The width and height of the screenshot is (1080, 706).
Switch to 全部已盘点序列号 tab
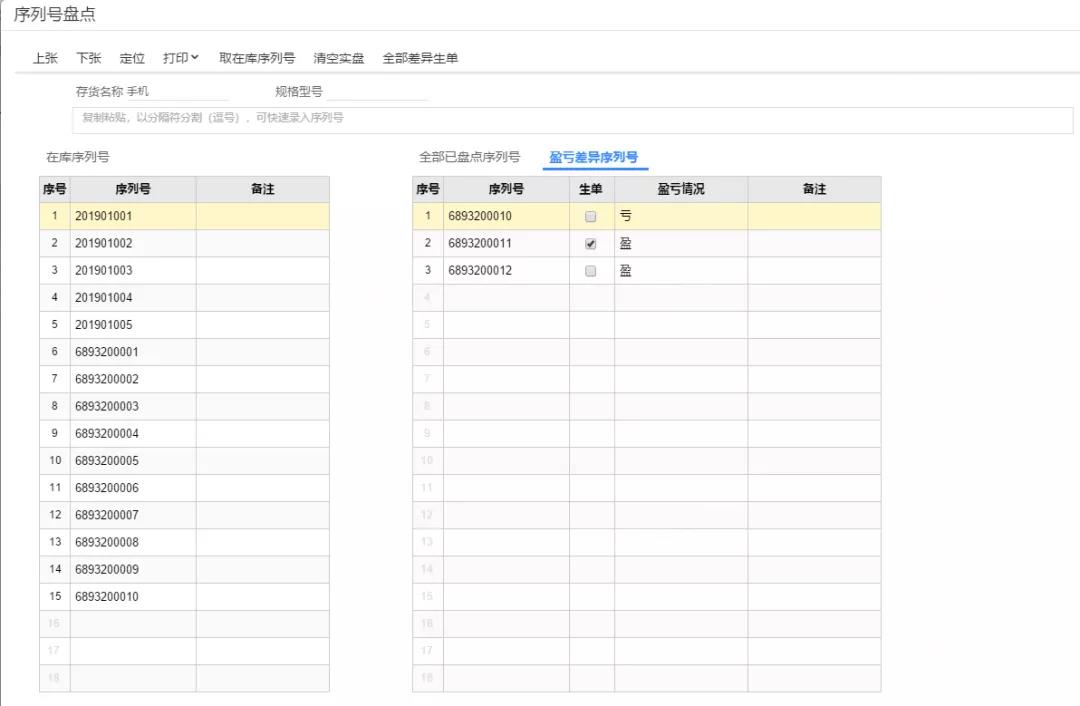470,157
